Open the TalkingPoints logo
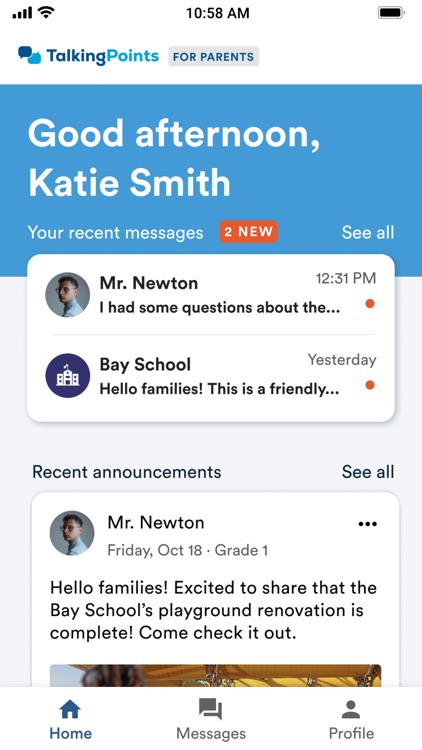The image size is (422, 750). tap(89, 56)
